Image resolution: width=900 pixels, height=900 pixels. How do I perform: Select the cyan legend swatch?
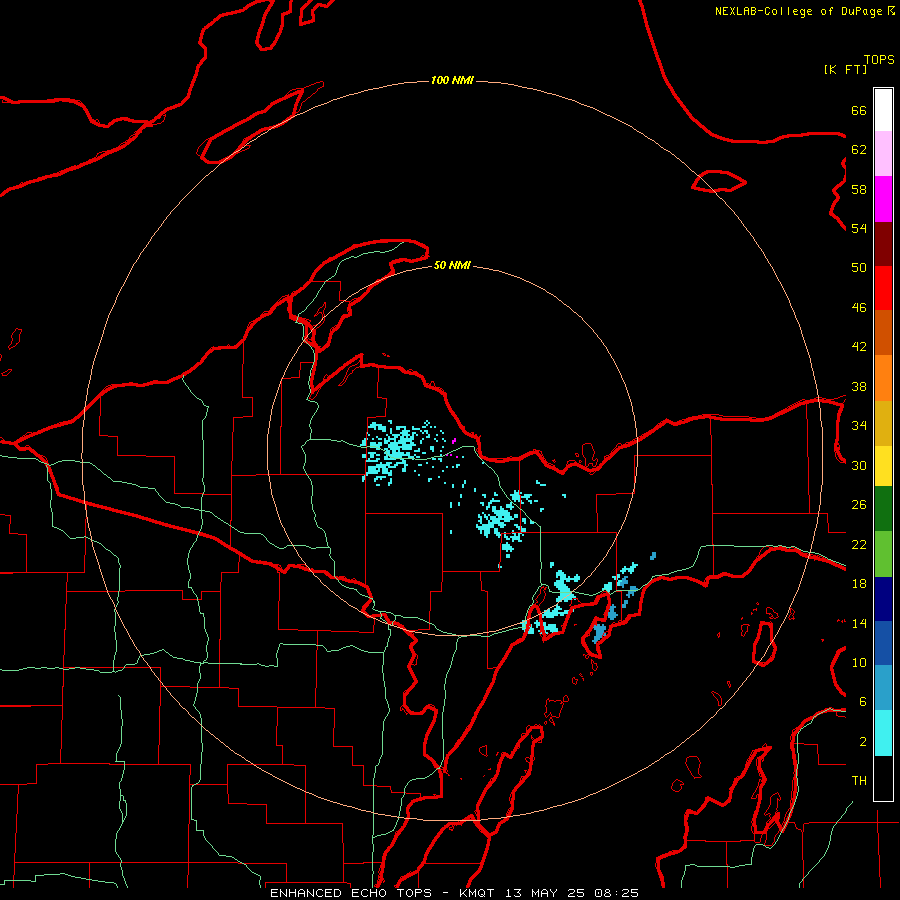tap(883, 733)
